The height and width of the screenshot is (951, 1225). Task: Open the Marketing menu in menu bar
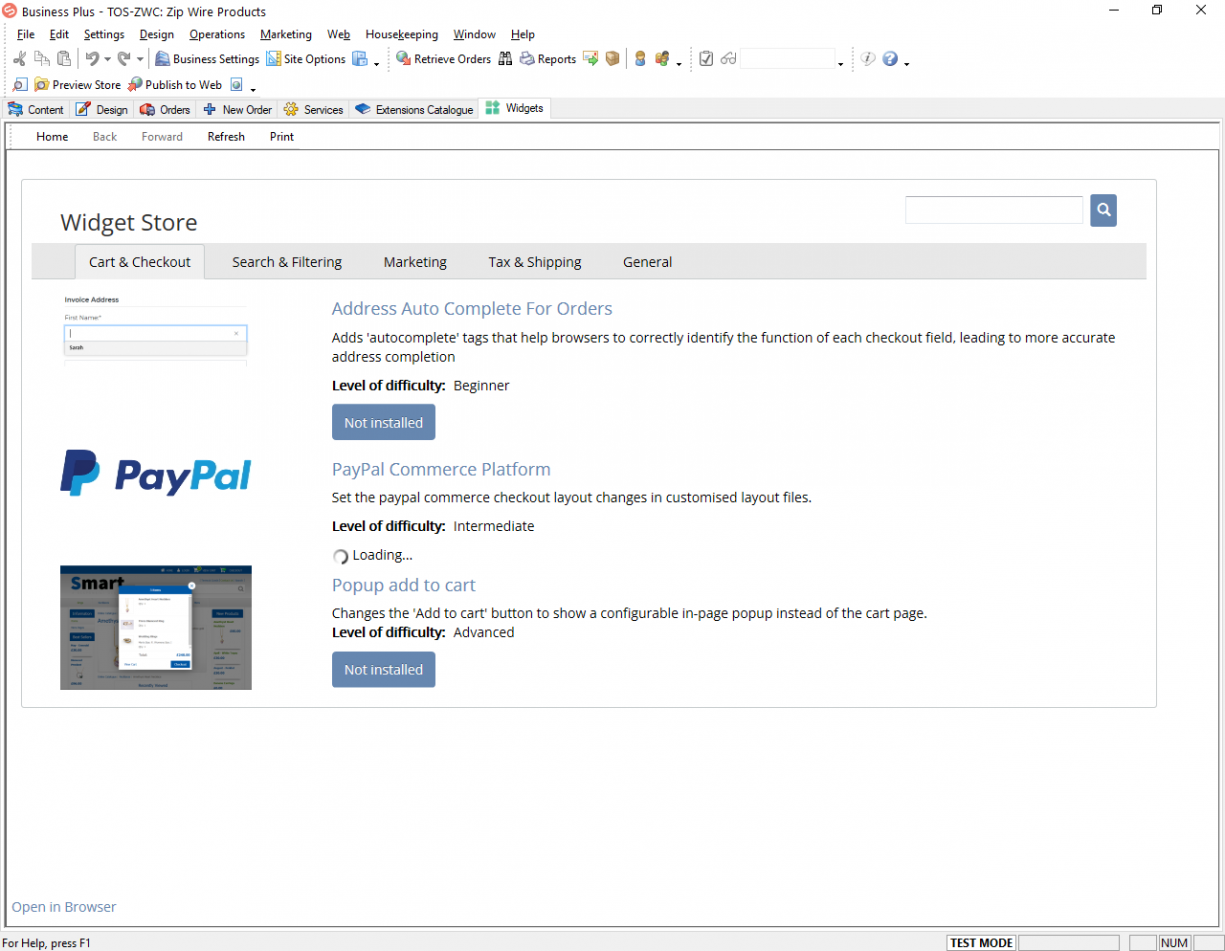tap(285, 34)
